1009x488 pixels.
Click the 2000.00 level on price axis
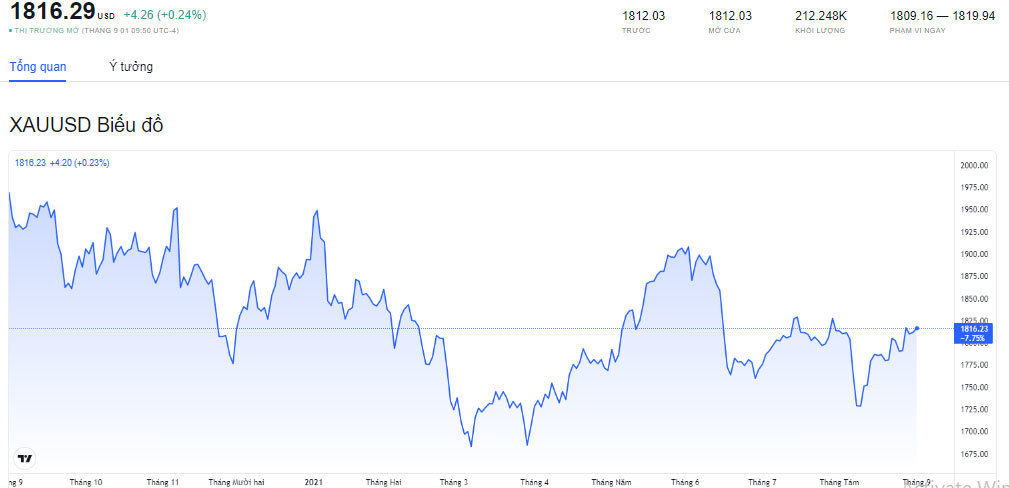click(974, 165)
